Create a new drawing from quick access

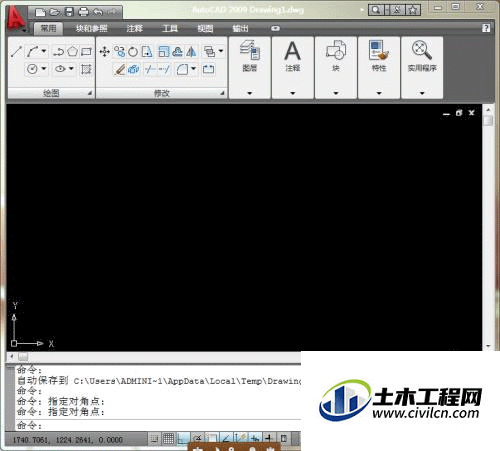click(40, 12)
